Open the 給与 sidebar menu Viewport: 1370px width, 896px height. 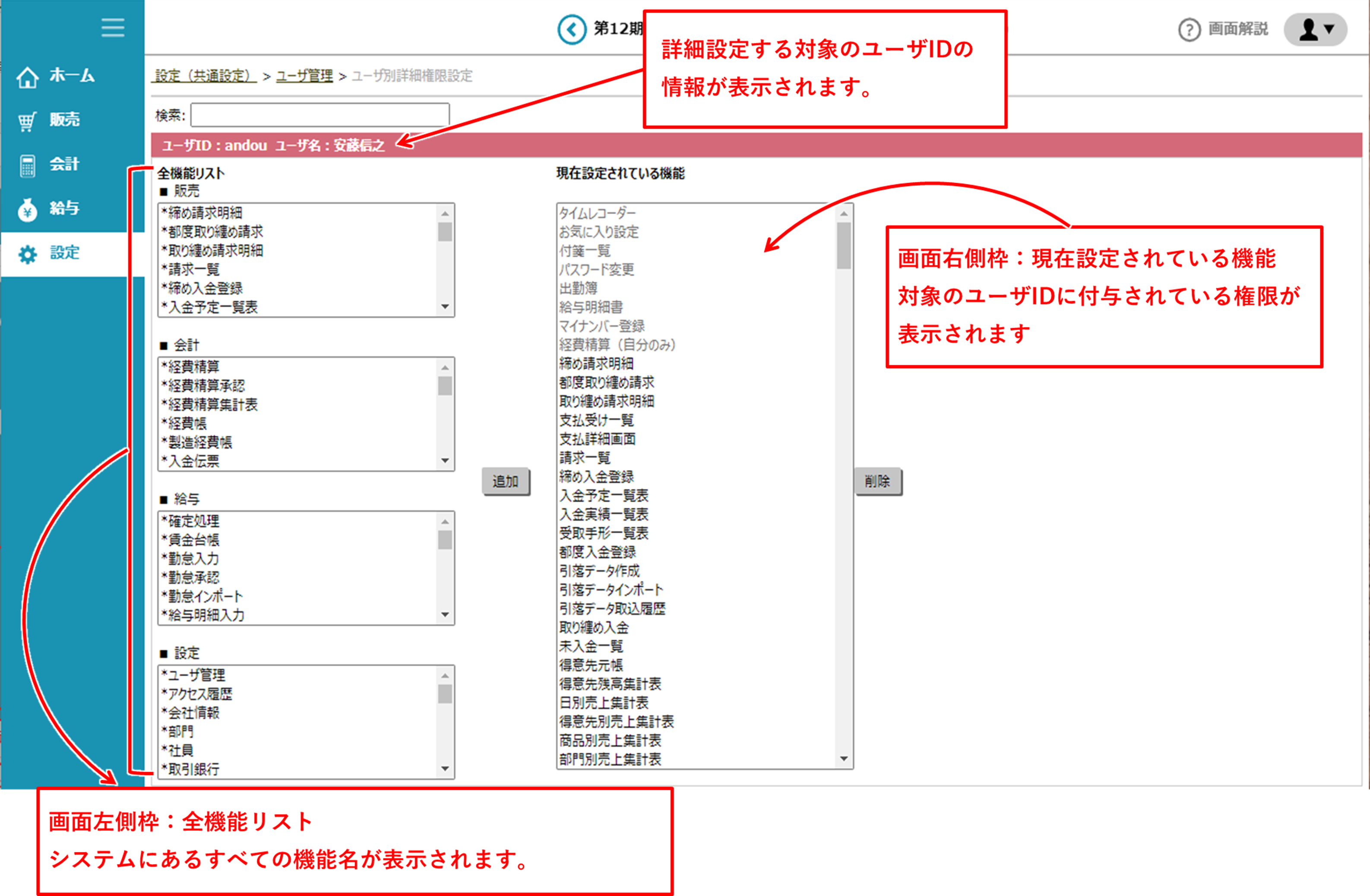click(x=64, y=208)
